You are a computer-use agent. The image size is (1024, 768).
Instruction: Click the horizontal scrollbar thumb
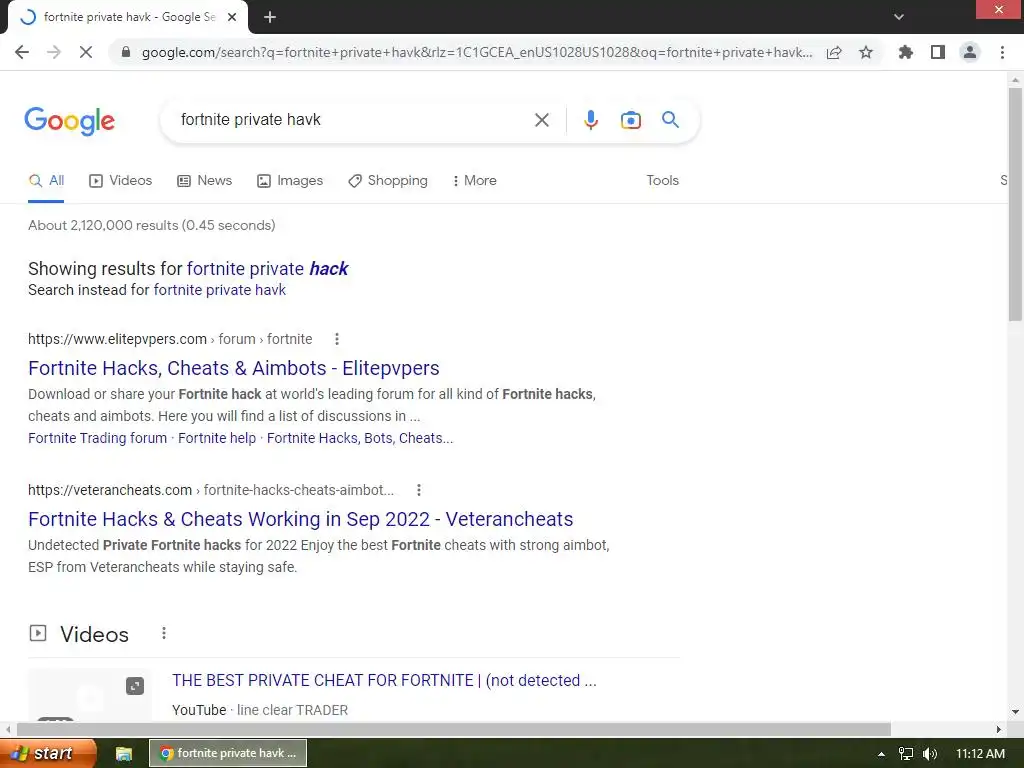(454, 729)
